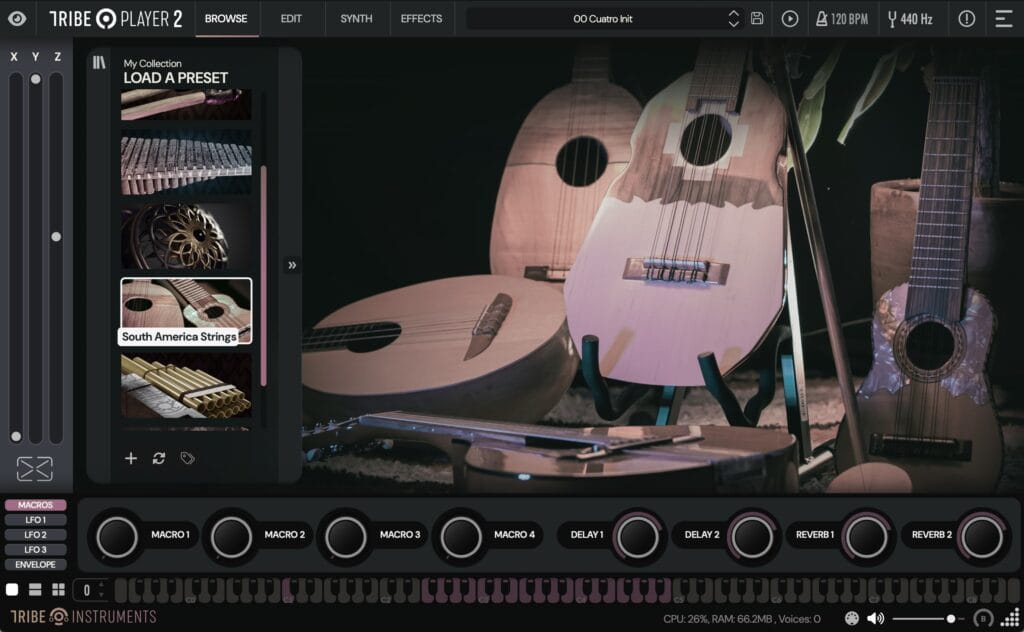Mute output with speaker icon
1024x632 pixels.
875,618
